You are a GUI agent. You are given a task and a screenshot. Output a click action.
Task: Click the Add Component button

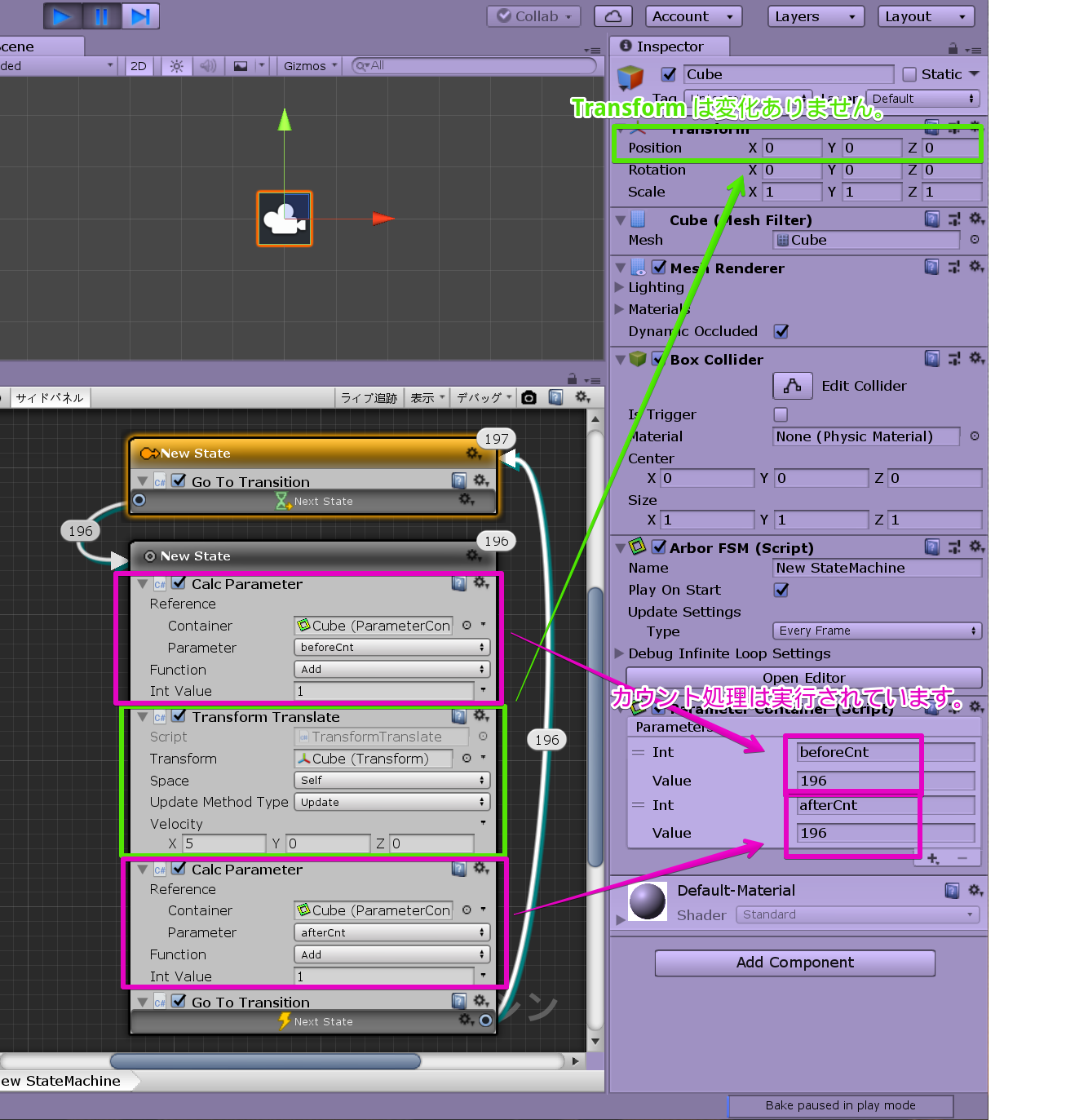click(x=794, y=963)
